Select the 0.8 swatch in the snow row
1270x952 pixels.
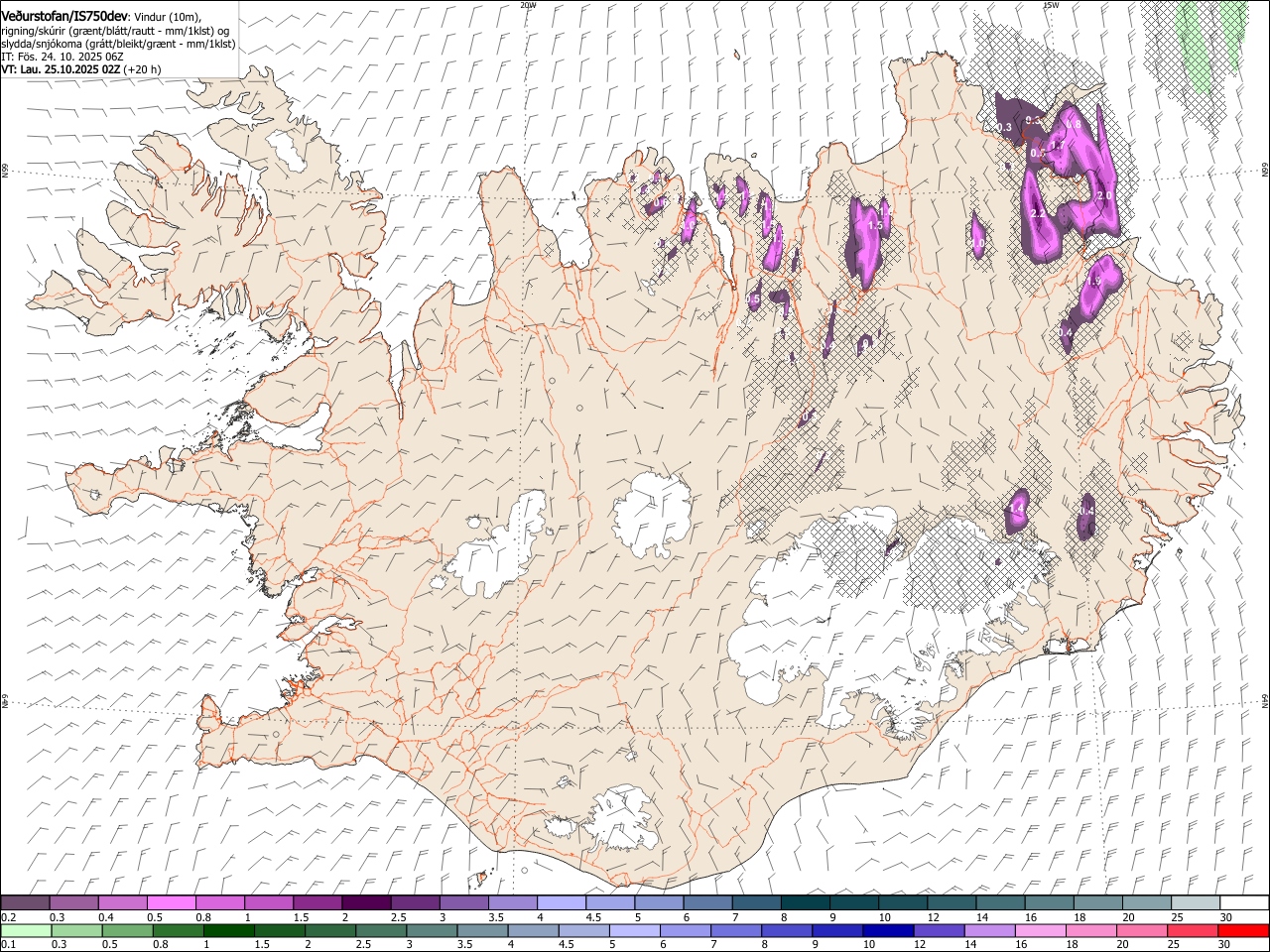point(219,903)
